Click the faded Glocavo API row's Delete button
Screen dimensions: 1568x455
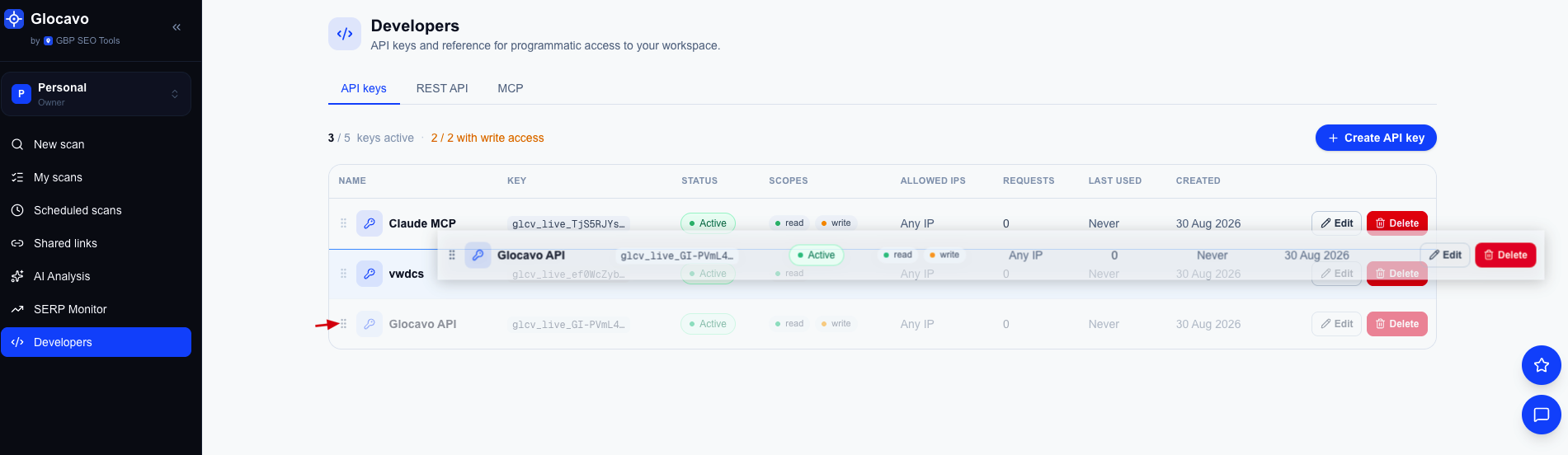coord(1397,324)
